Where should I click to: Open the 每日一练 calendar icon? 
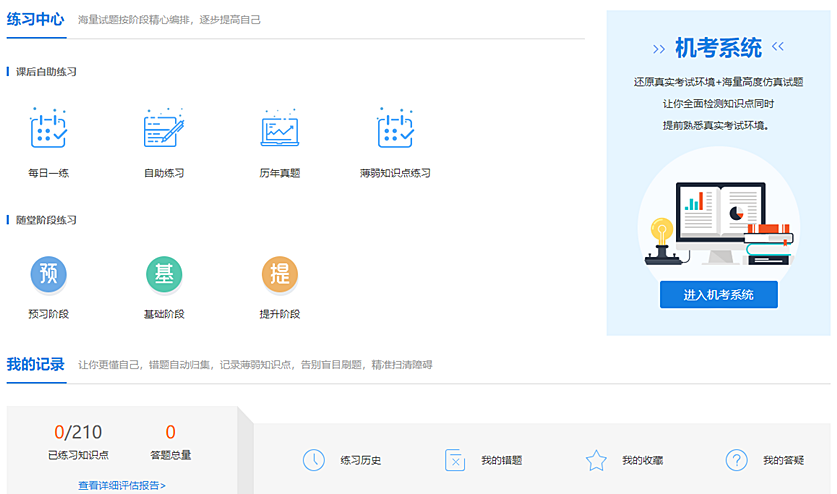[49, 128]
